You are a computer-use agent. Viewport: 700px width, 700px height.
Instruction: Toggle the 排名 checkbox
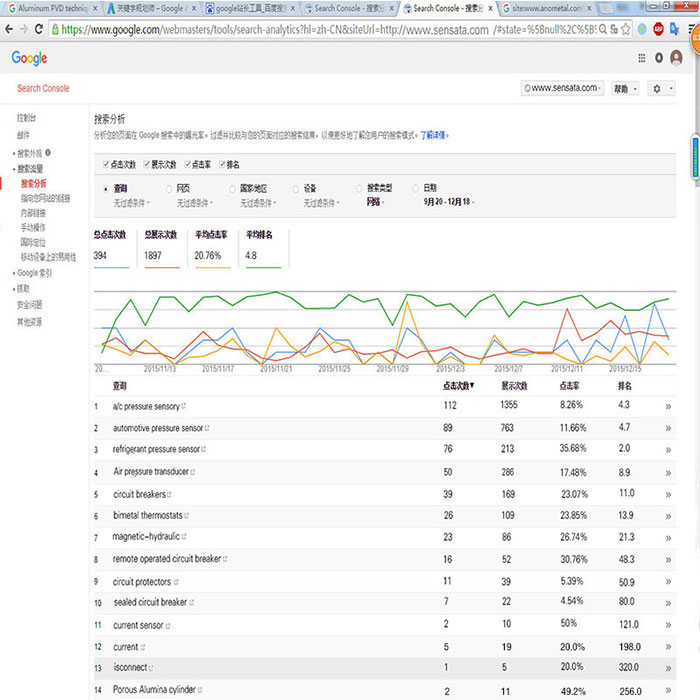click(x=222, y=164)
